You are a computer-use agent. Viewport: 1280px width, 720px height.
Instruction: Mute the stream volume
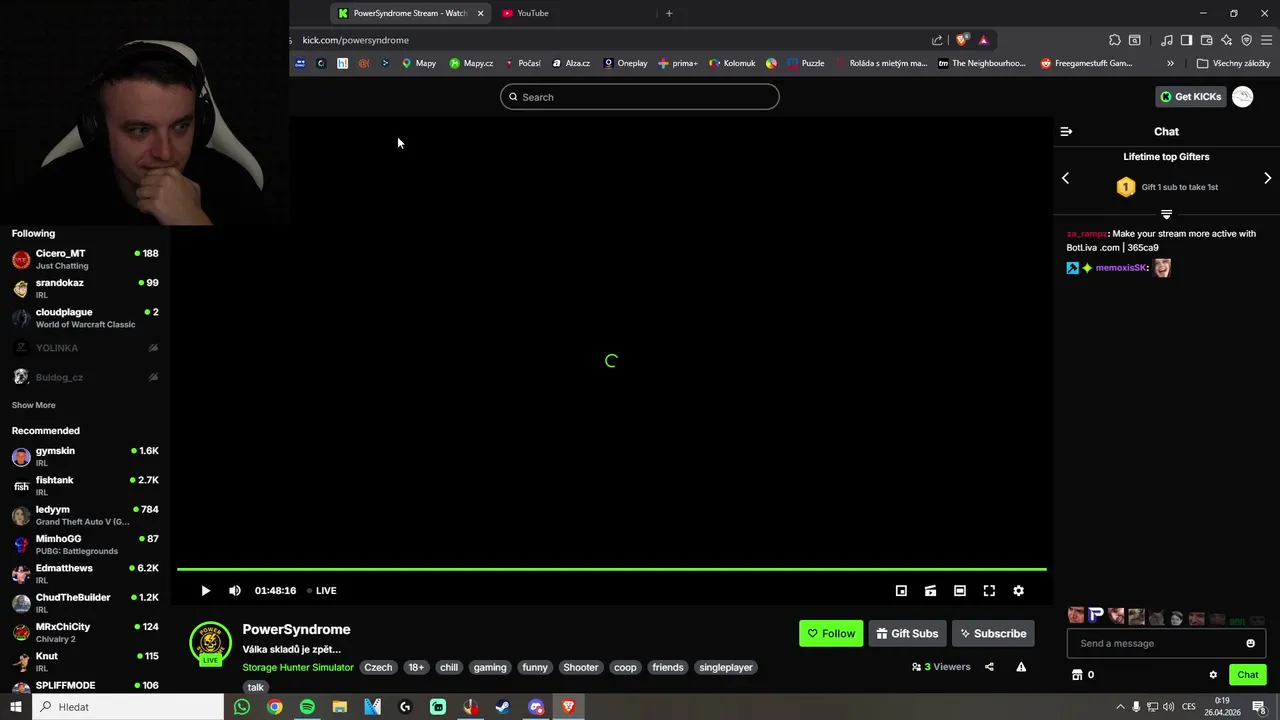coord(235,591)
